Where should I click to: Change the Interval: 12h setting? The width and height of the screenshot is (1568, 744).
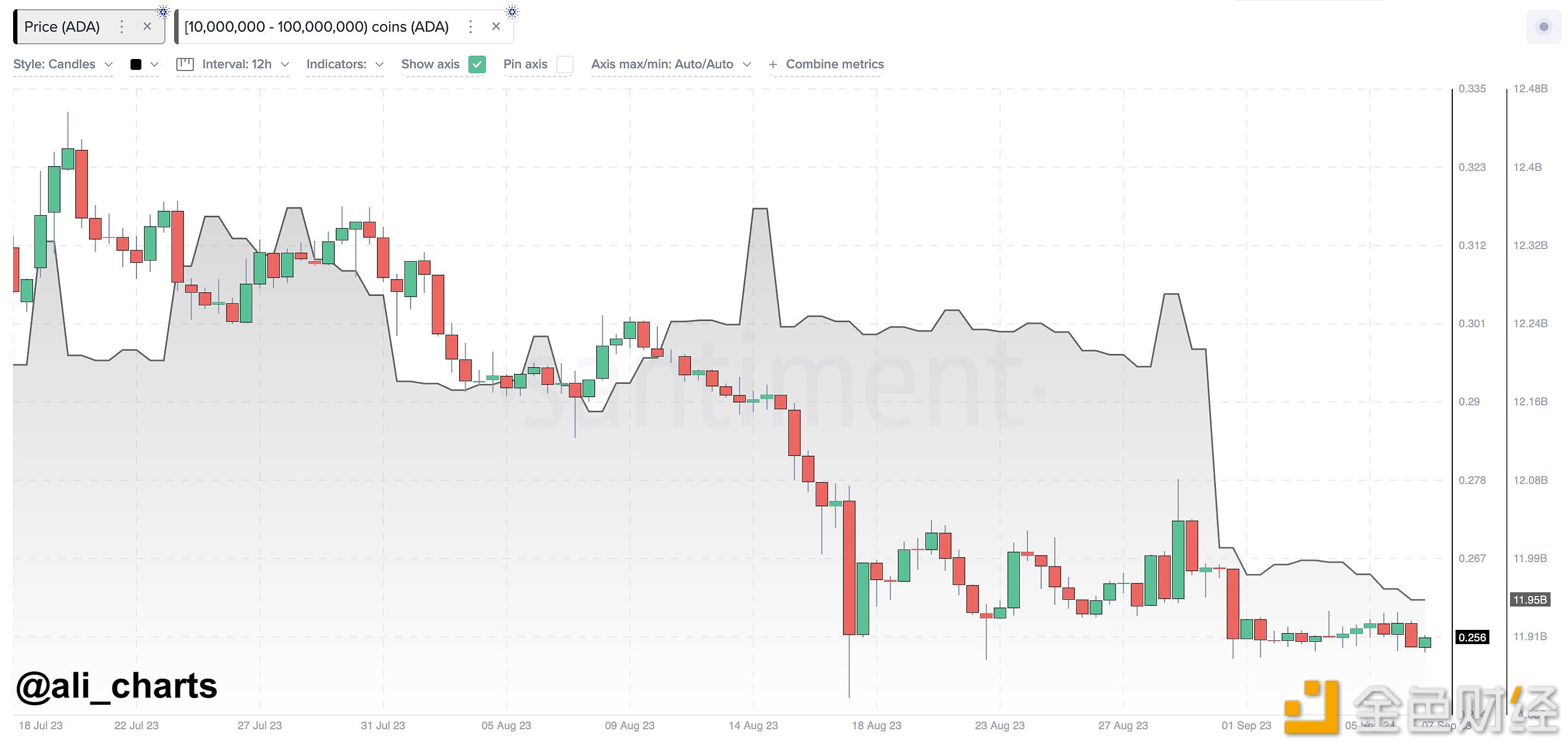click(245, 64)
